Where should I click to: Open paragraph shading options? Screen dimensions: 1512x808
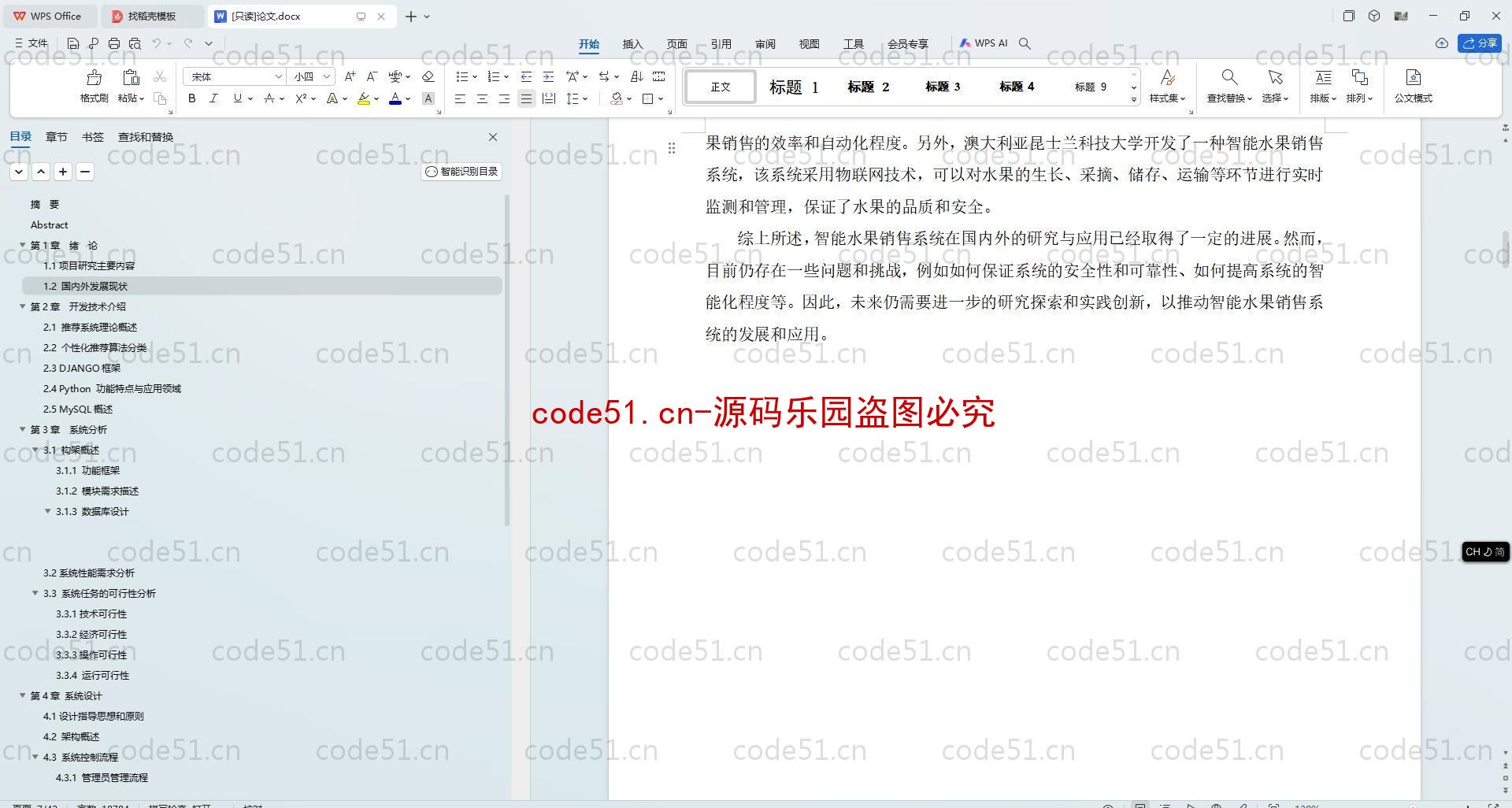(x=621, y=98)
